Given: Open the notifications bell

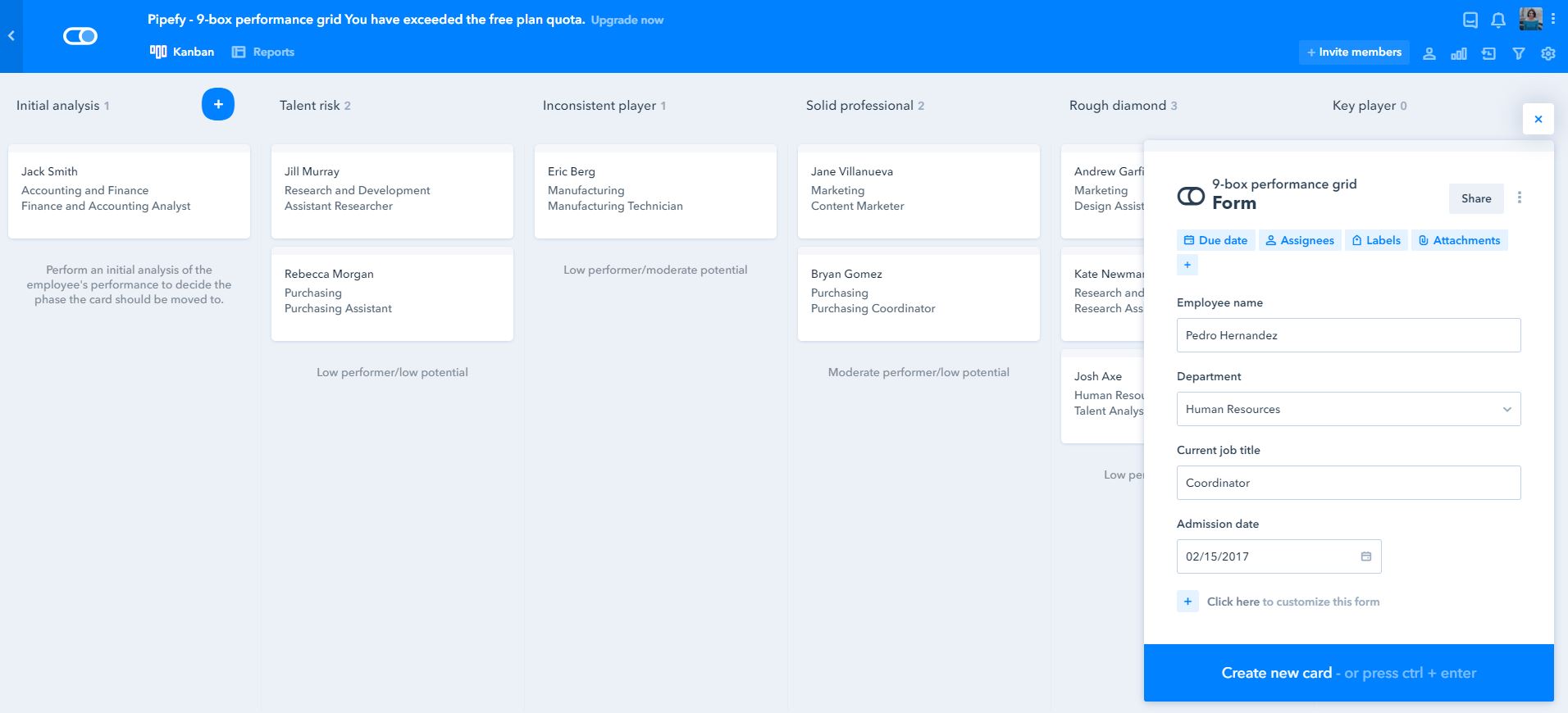Looking at the screenshot, I should tap(1498, 20).
